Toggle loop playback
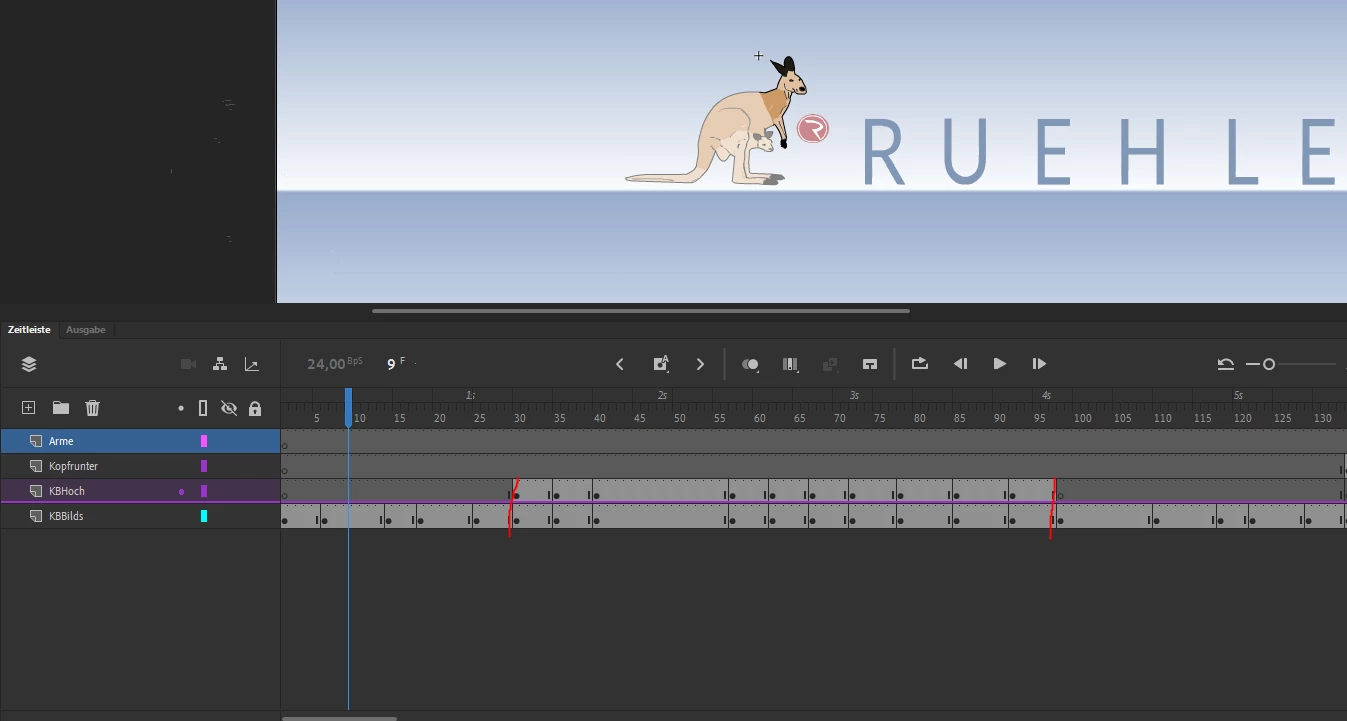The image size is (1347, 721). (x=920, y=364)
